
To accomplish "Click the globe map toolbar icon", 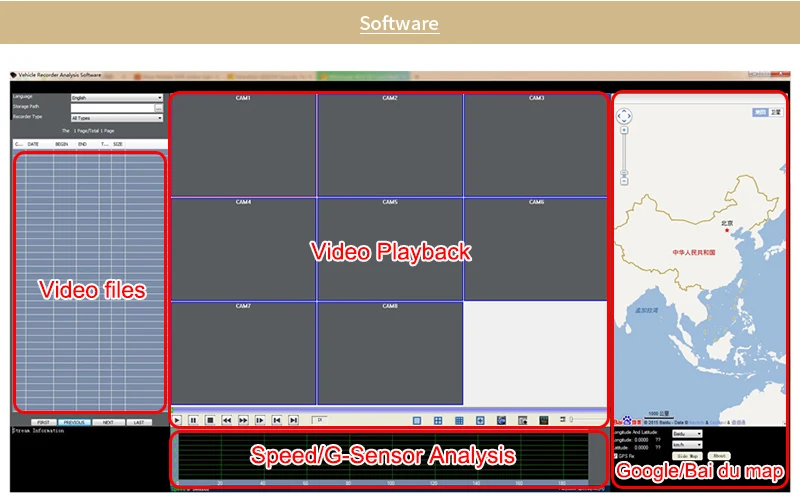I will 502,420.
